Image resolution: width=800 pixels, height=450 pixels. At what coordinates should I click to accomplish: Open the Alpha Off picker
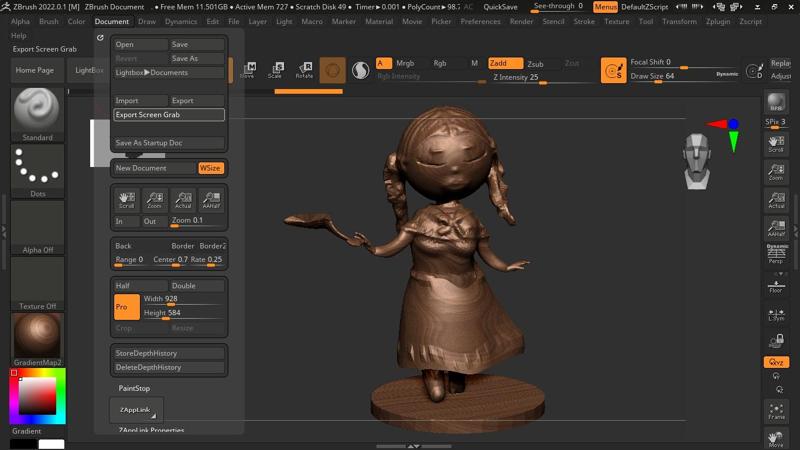37,227
